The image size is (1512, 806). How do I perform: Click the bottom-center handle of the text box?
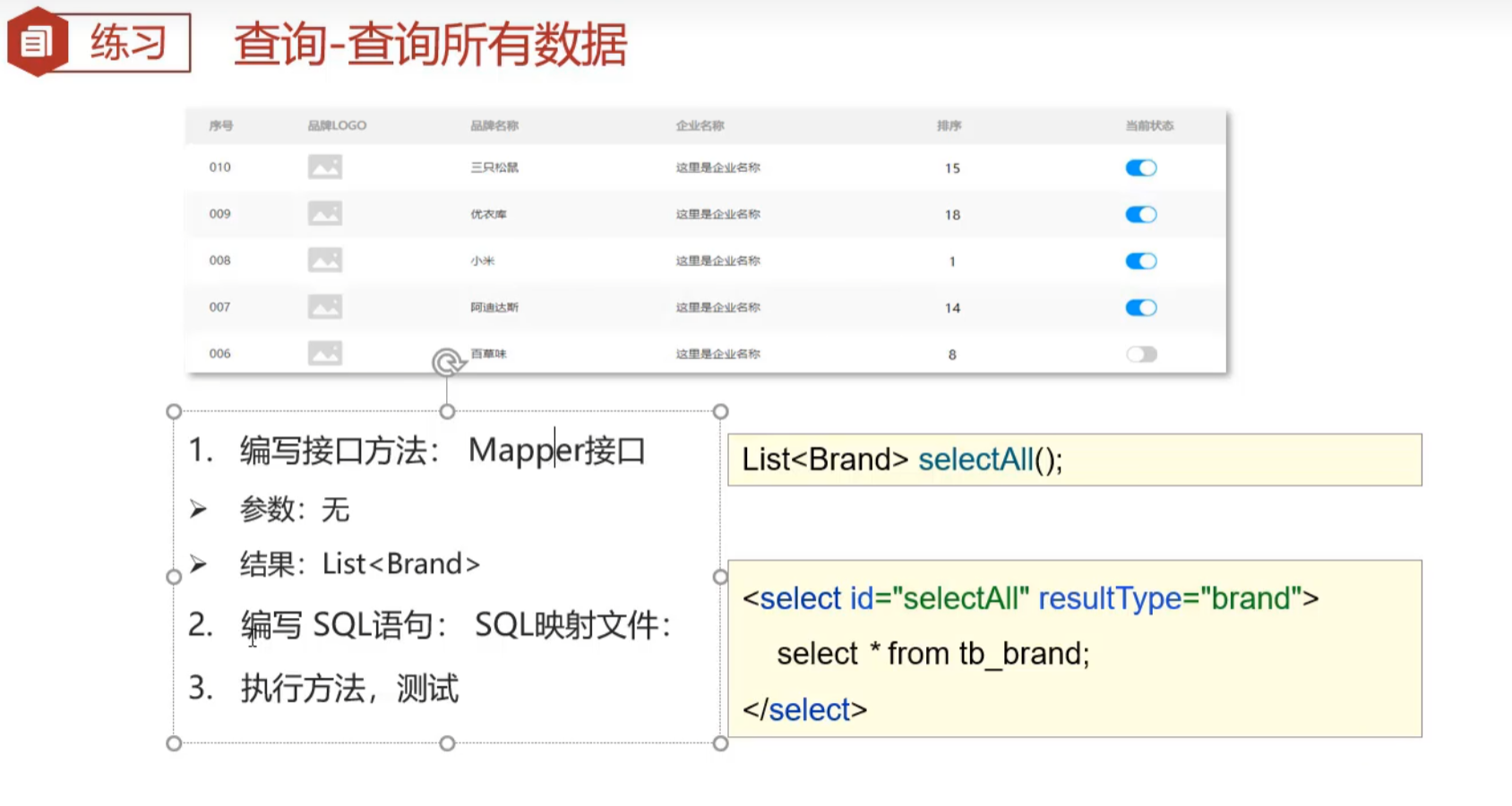pyautogui.click(x=447, y=743)
